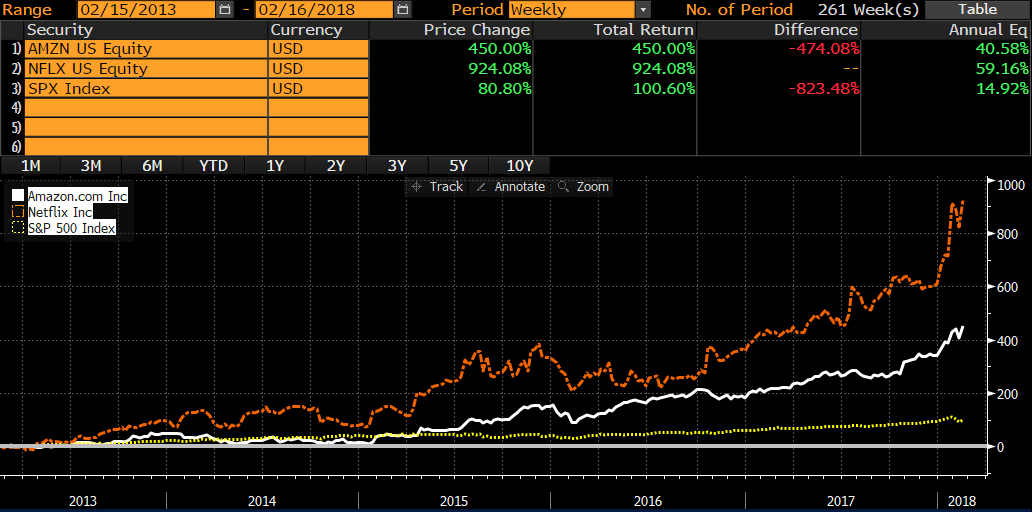
Task: Select the YTD time range tab
Action: click(213, 166)
